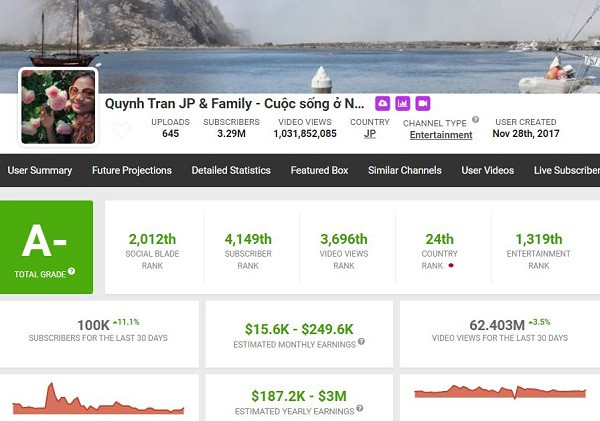Open the Live Subscriber tab
600x421 pixels.
566,170
